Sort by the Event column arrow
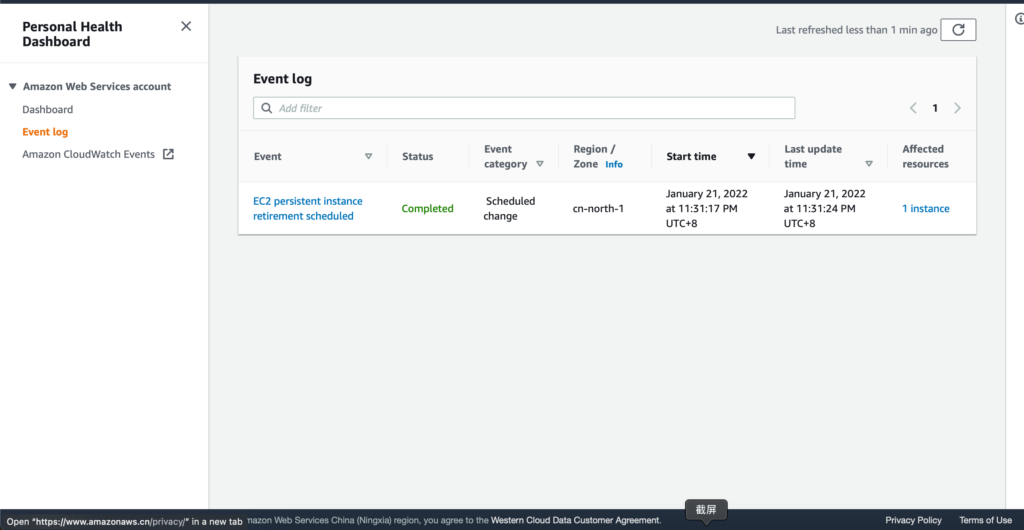 pos(368,157)
